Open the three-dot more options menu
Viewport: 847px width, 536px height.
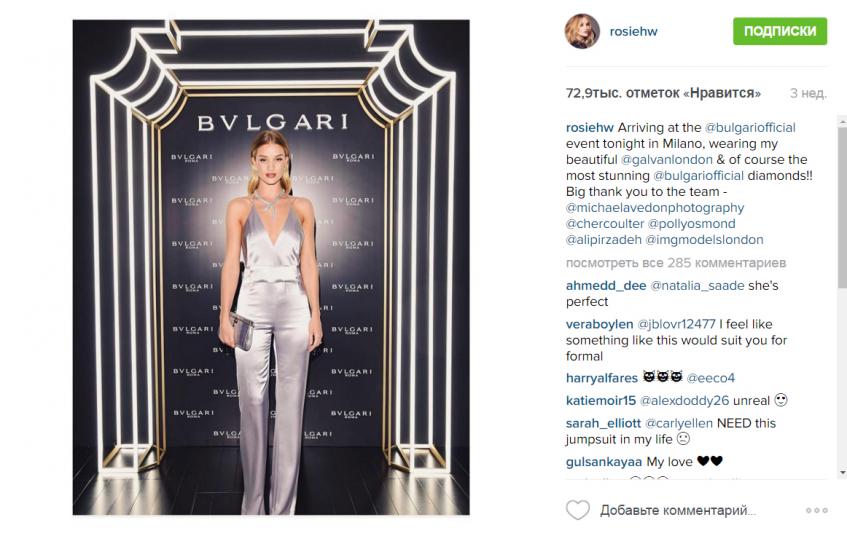816,510
